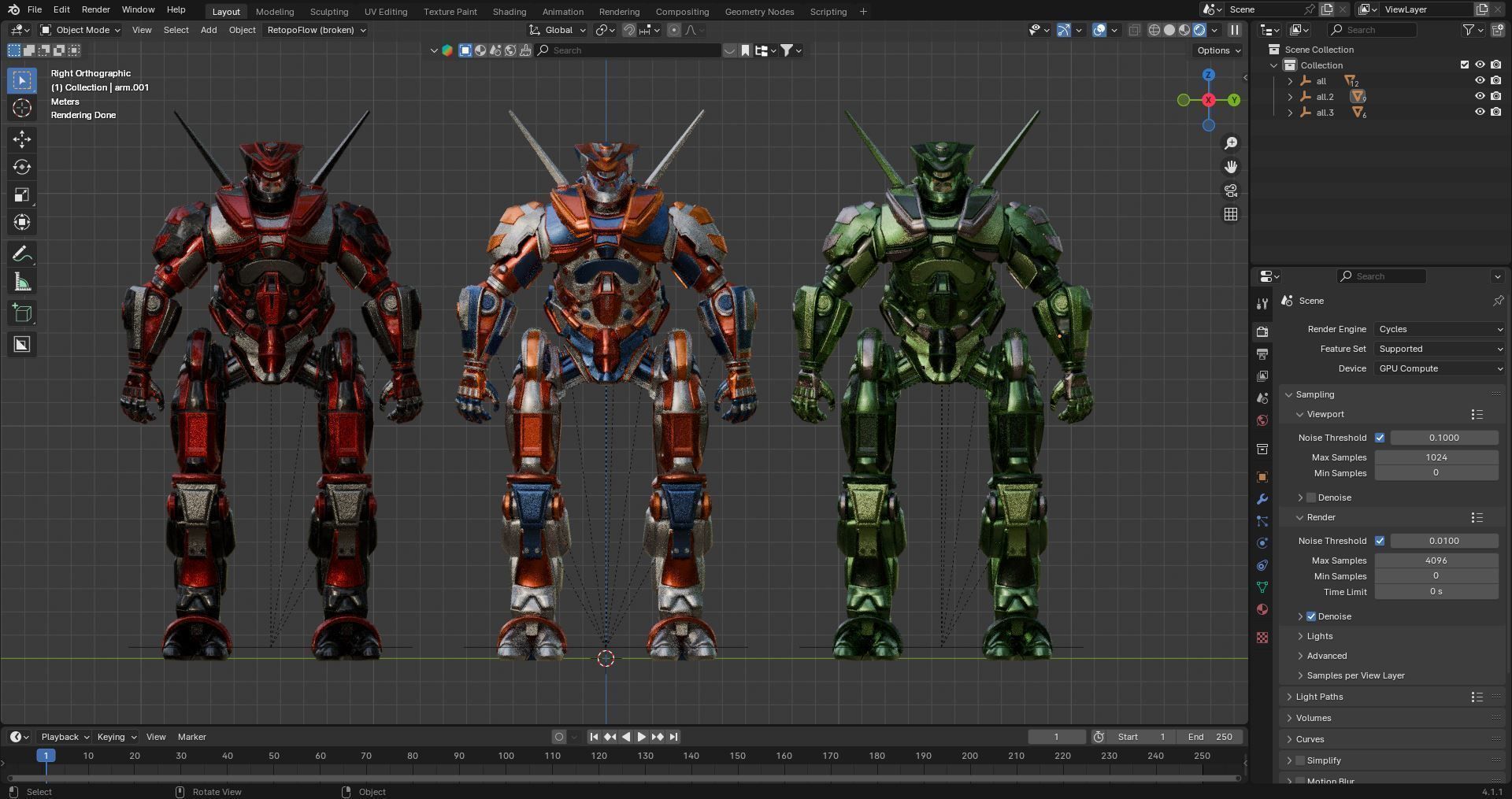Open the Feature Set dropdown
Screen dimensions: 1512x799
tap(1440, 349)
